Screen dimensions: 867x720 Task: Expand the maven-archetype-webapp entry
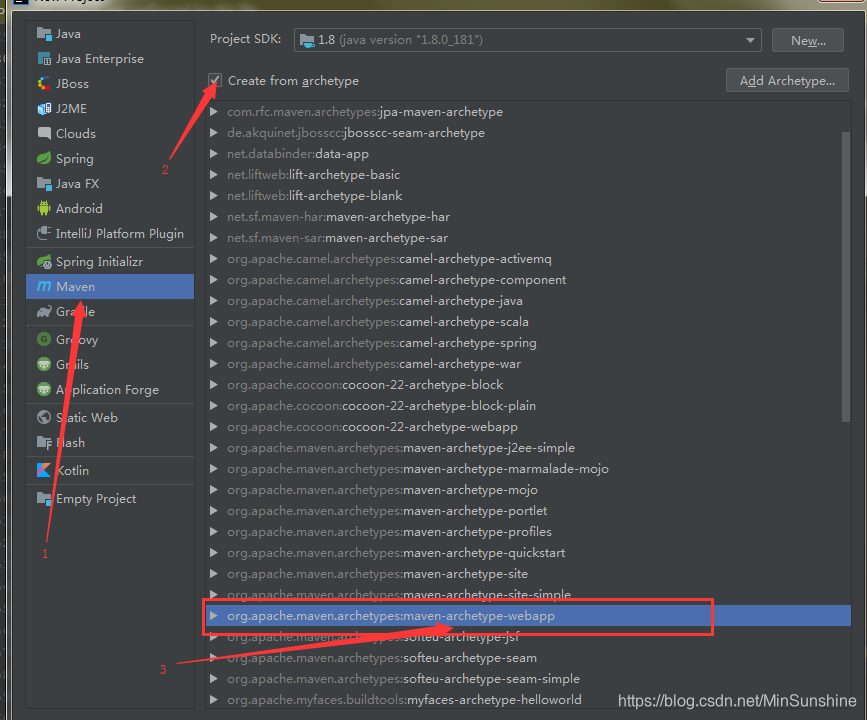[x=213, y=615]
